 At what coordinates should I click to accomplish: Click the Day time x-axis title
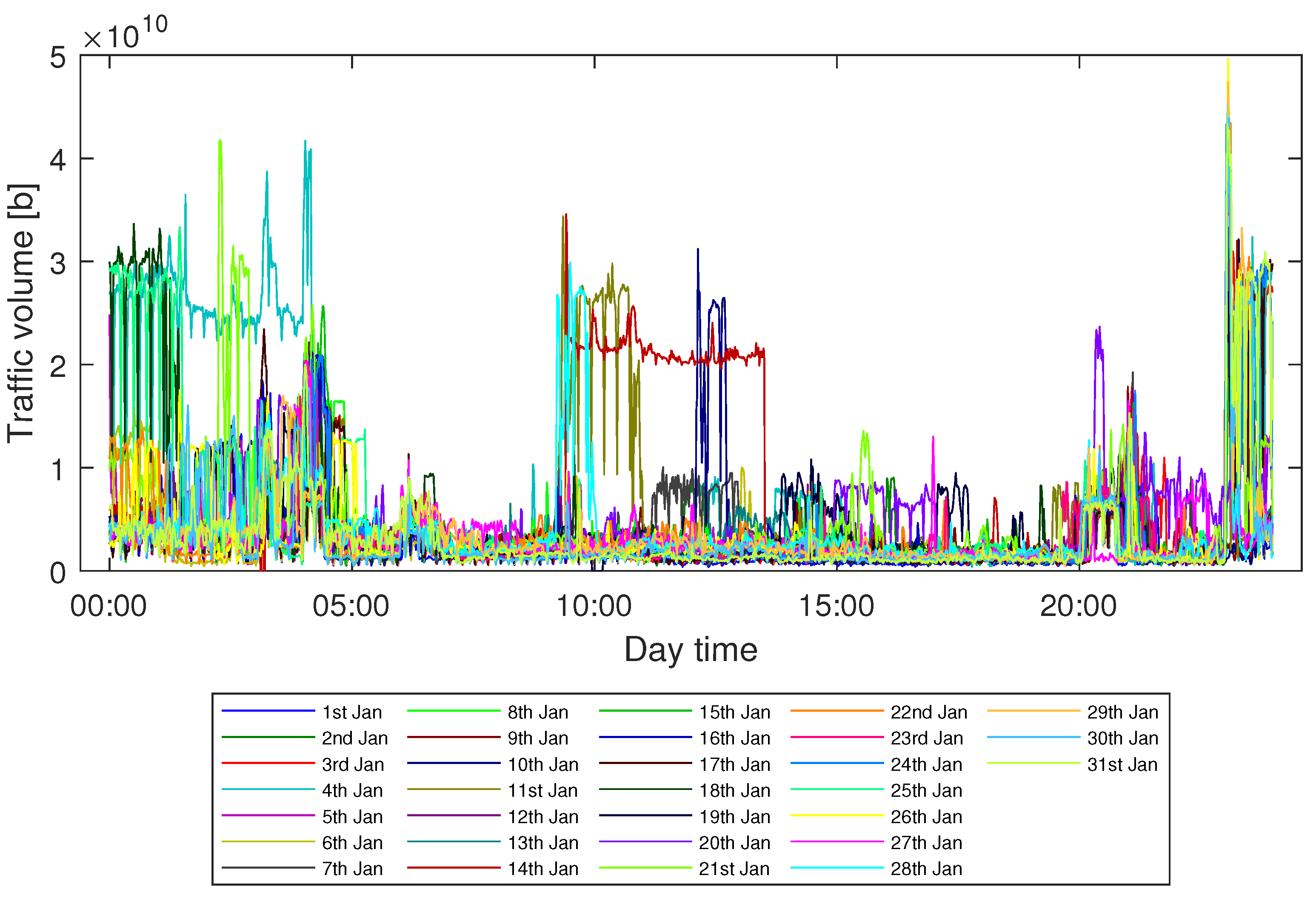click(690, 650)
